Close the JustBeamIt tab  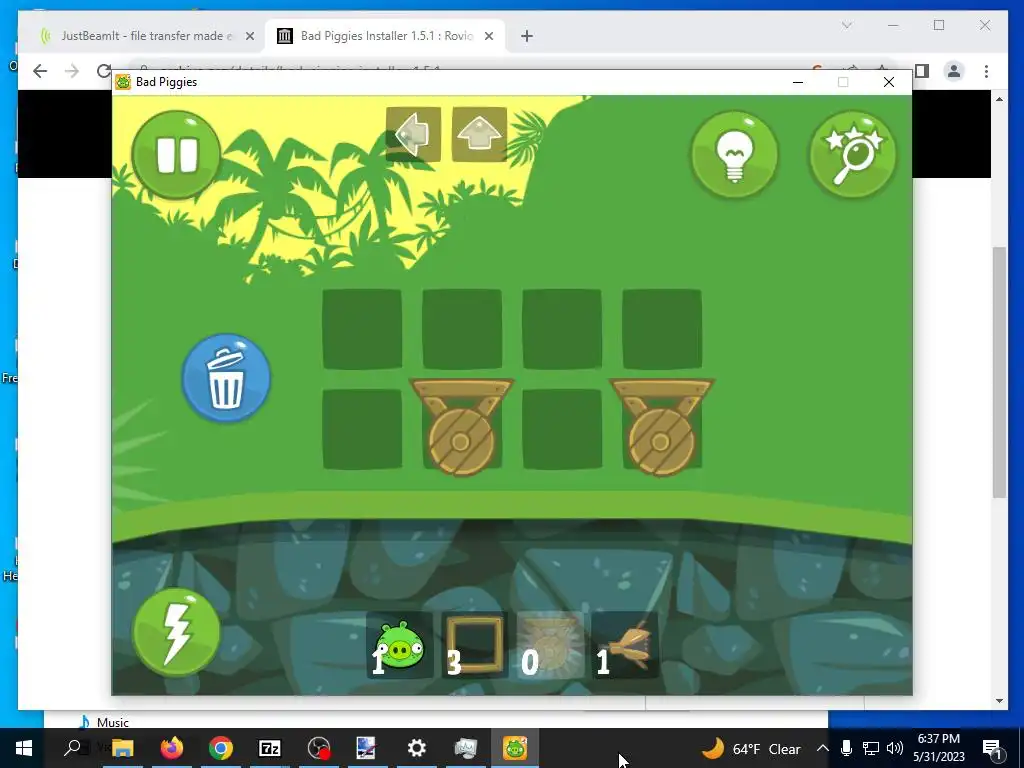(249, 36)
